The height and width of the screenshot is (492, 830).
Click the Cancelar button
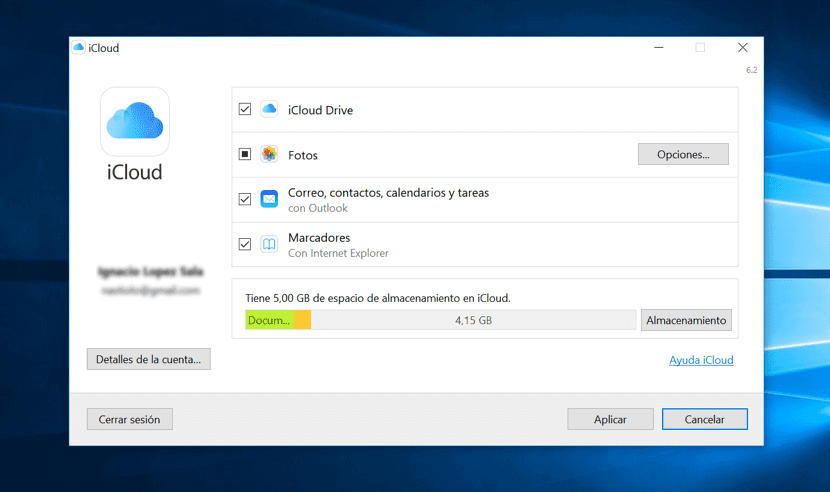pos(705,419)
